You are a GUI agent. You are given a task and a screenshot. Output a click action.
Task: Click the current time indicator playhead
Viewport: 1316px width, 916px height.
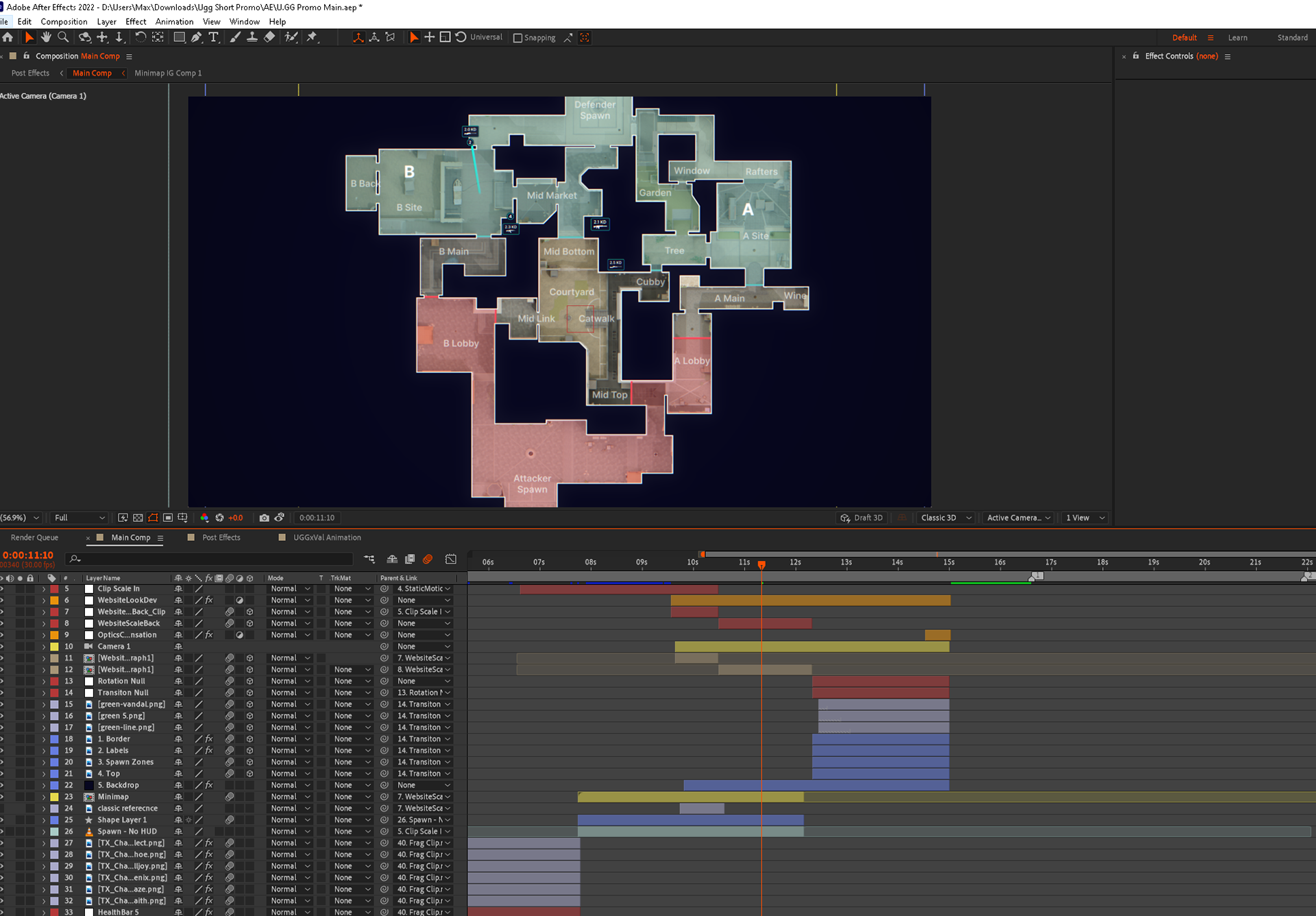click(761, 565)
